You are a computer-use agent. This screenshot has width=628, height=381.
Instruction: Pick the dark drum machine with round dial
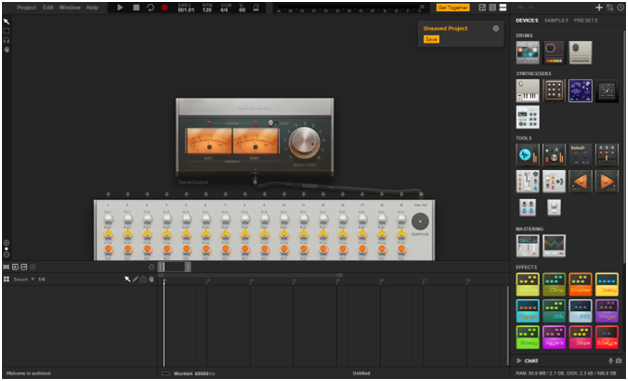click(554, 52)
